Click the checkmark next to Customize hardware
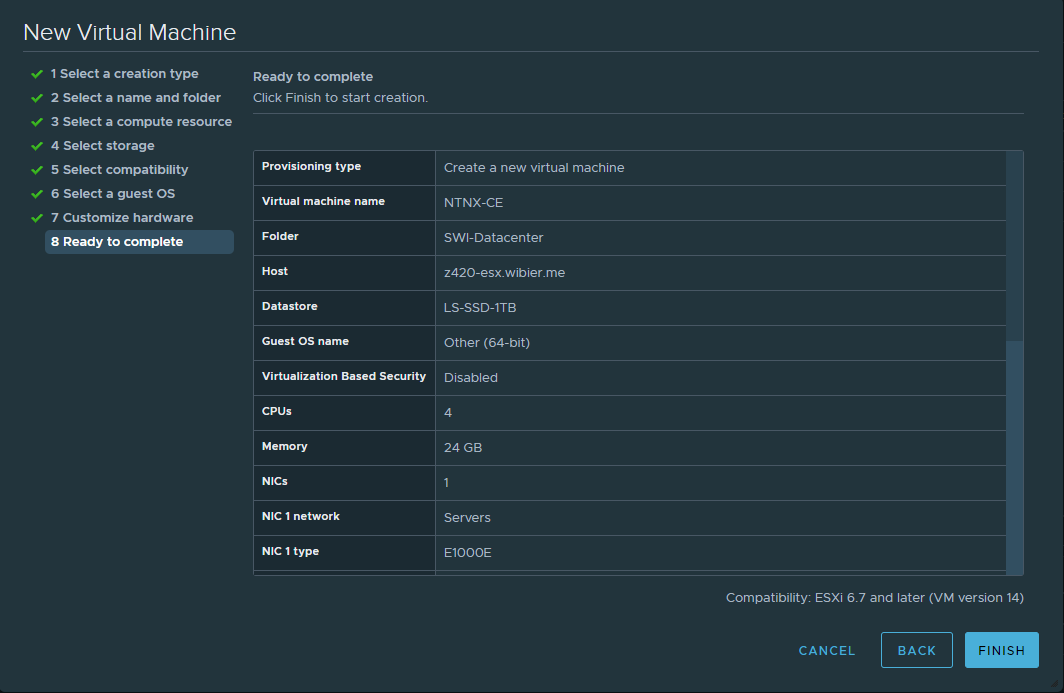The width and height of the screenshot is (1064, 693). [37, 218]
